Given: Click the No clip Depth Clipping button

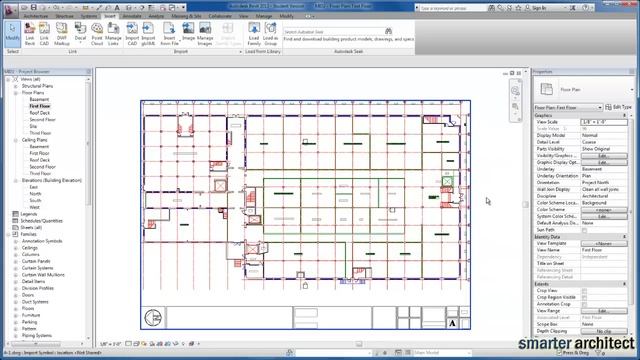Looking at the screenshot, I should (x=604, y=331).
